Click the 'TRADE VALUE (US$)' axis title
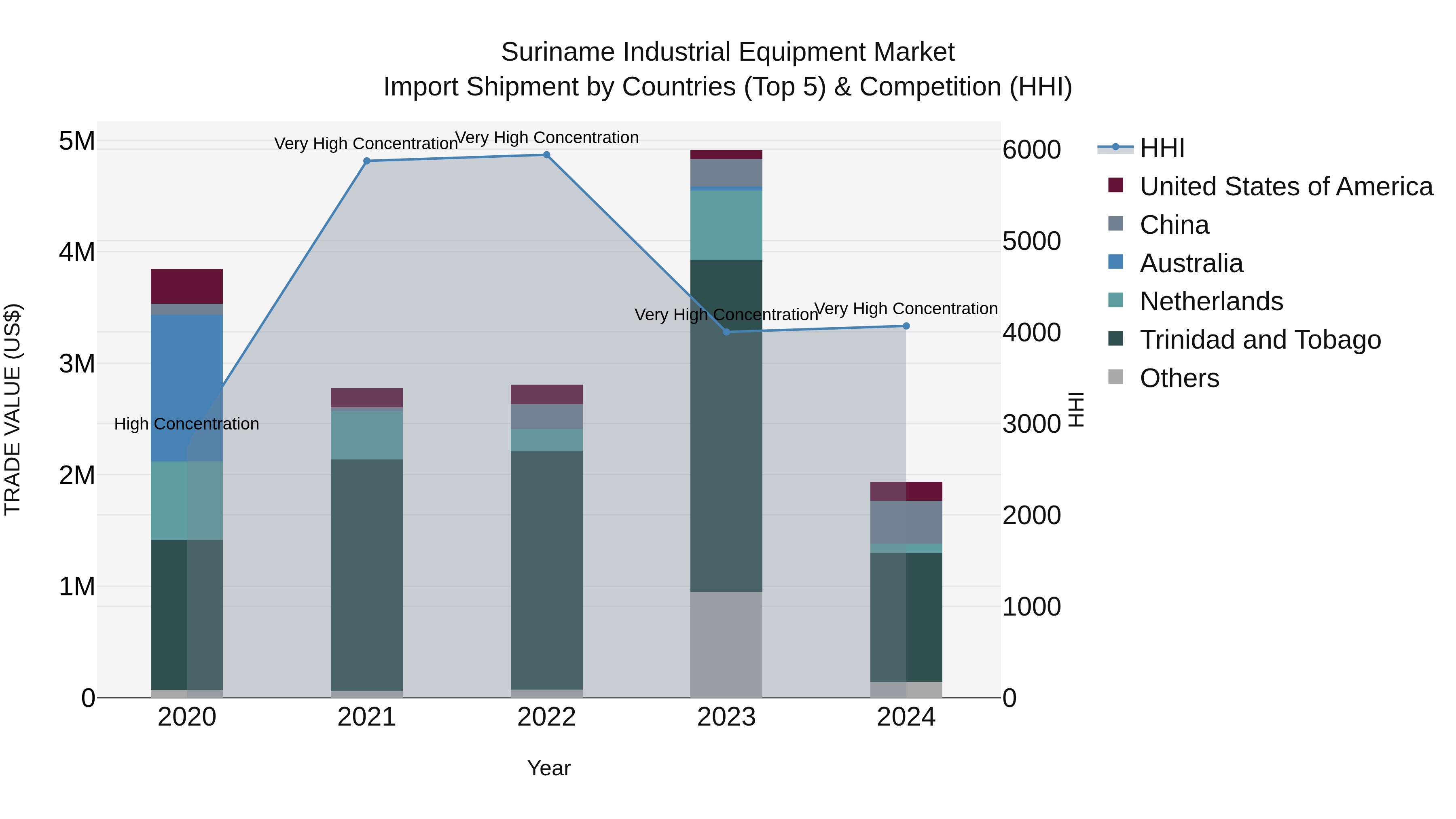Image resolution: width=1456 pixels, height=819 pixels. click(x=13, y=409)
